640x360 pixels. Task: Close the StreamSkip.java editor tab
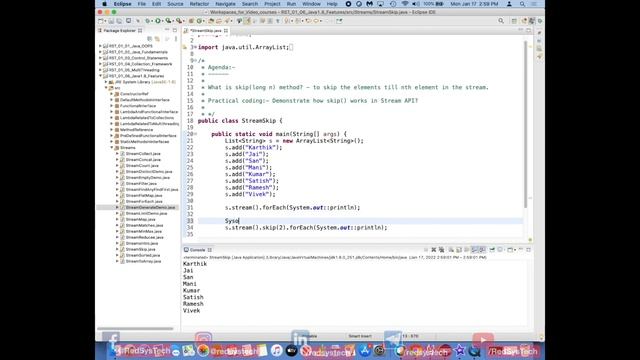(226, 31)
